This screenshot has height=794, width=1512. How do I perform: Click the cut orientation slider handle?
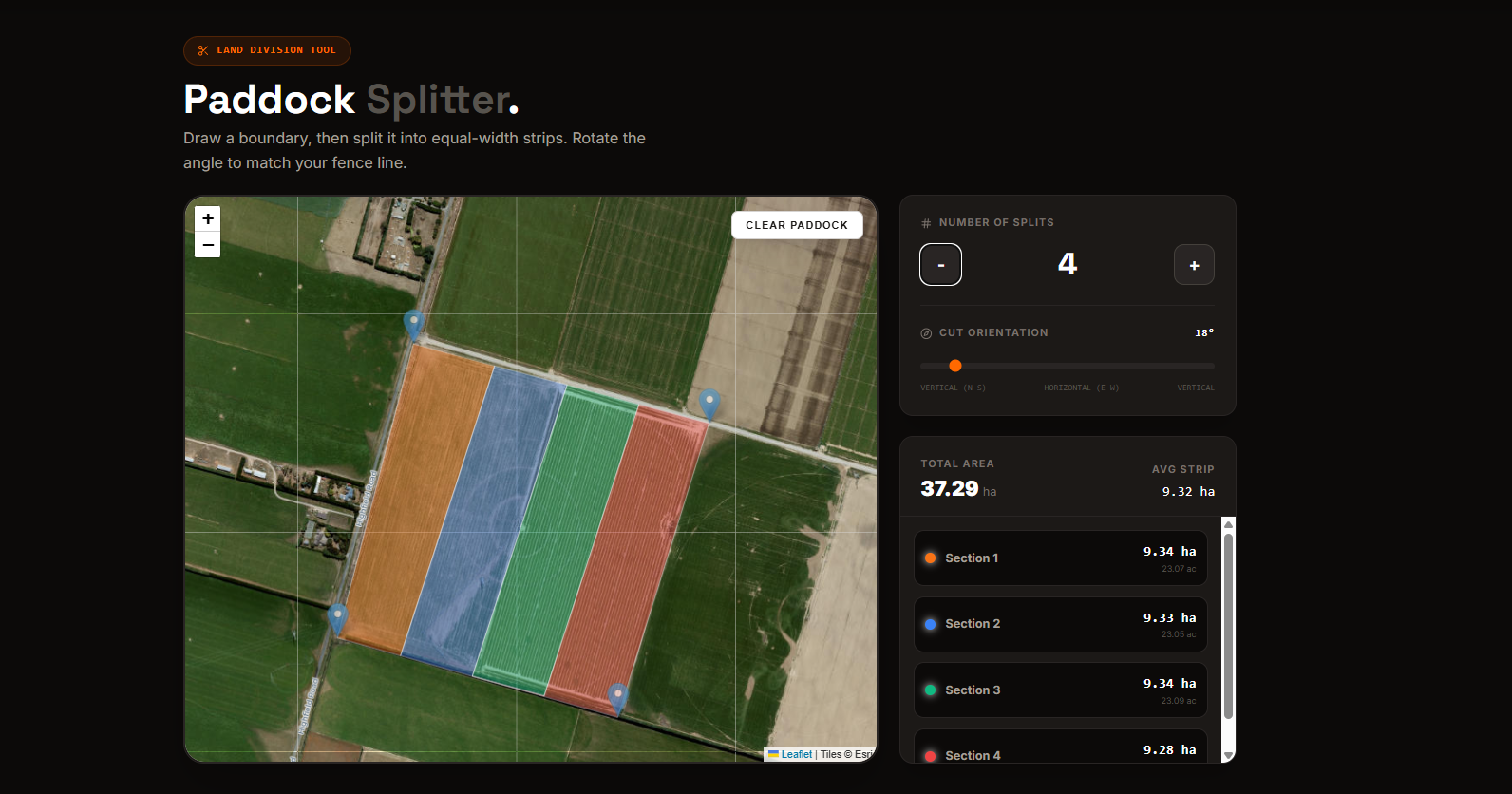pyautogui.click(x=955, y=366)
